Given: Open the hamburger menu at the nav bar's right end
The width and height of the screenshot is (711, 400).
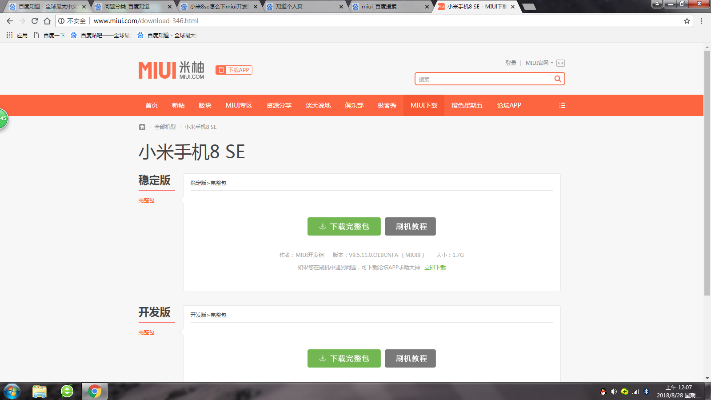Looking at the screenshot, I should pos(562,105).
